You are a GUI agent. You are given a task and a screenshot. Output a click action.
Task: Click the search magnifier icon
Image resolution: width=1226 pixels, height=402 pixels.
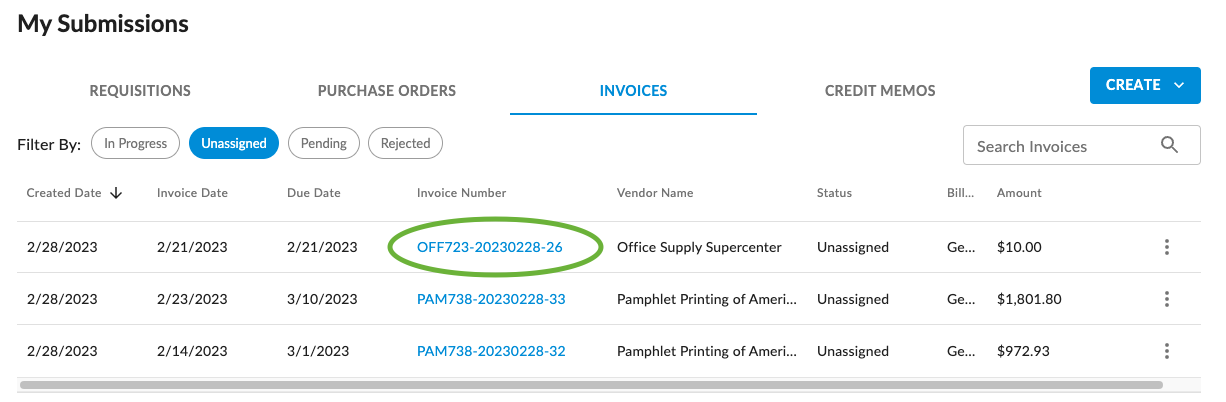[x=1169, y=146]
